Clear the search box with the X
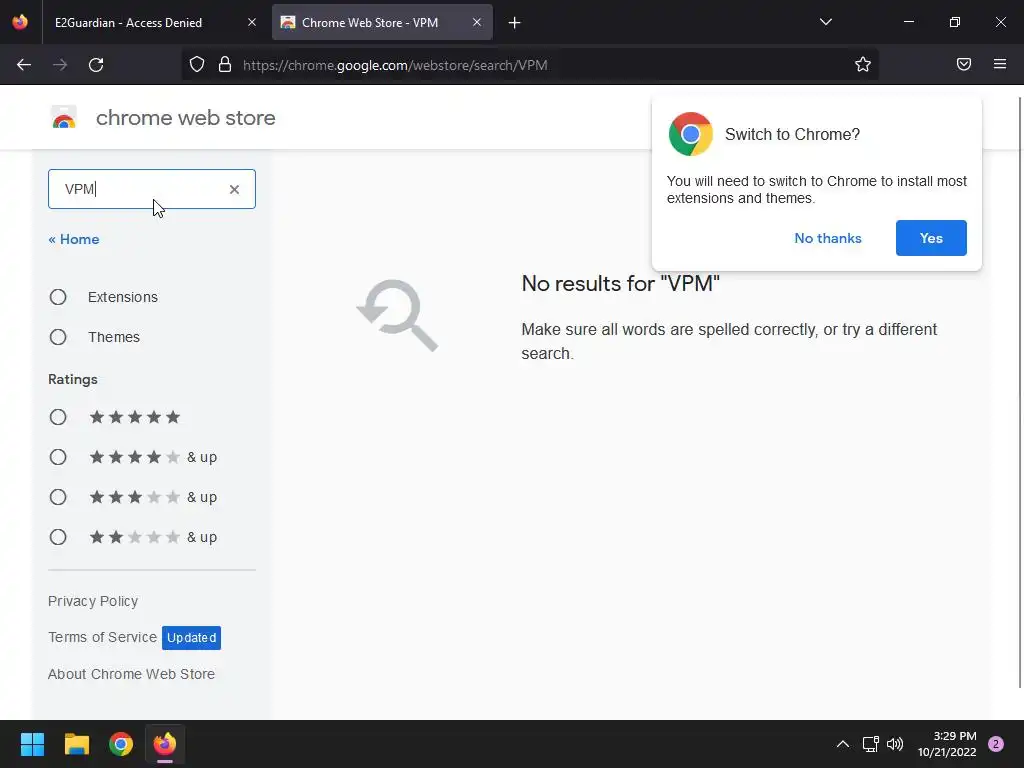1024x768 pixels. (x=234, y=189)
